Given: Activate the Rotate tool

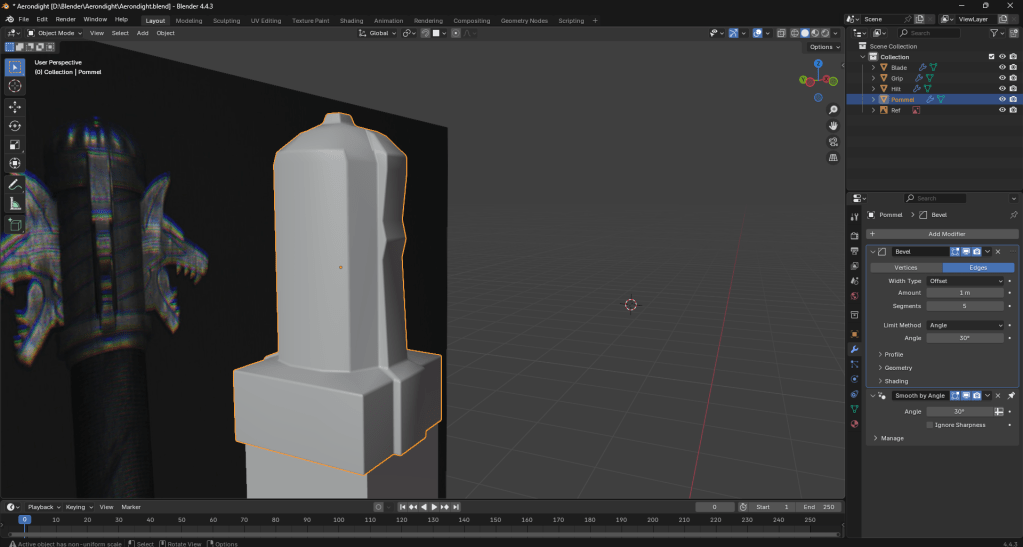Looking at the screenshot, I should click(15, 126).
